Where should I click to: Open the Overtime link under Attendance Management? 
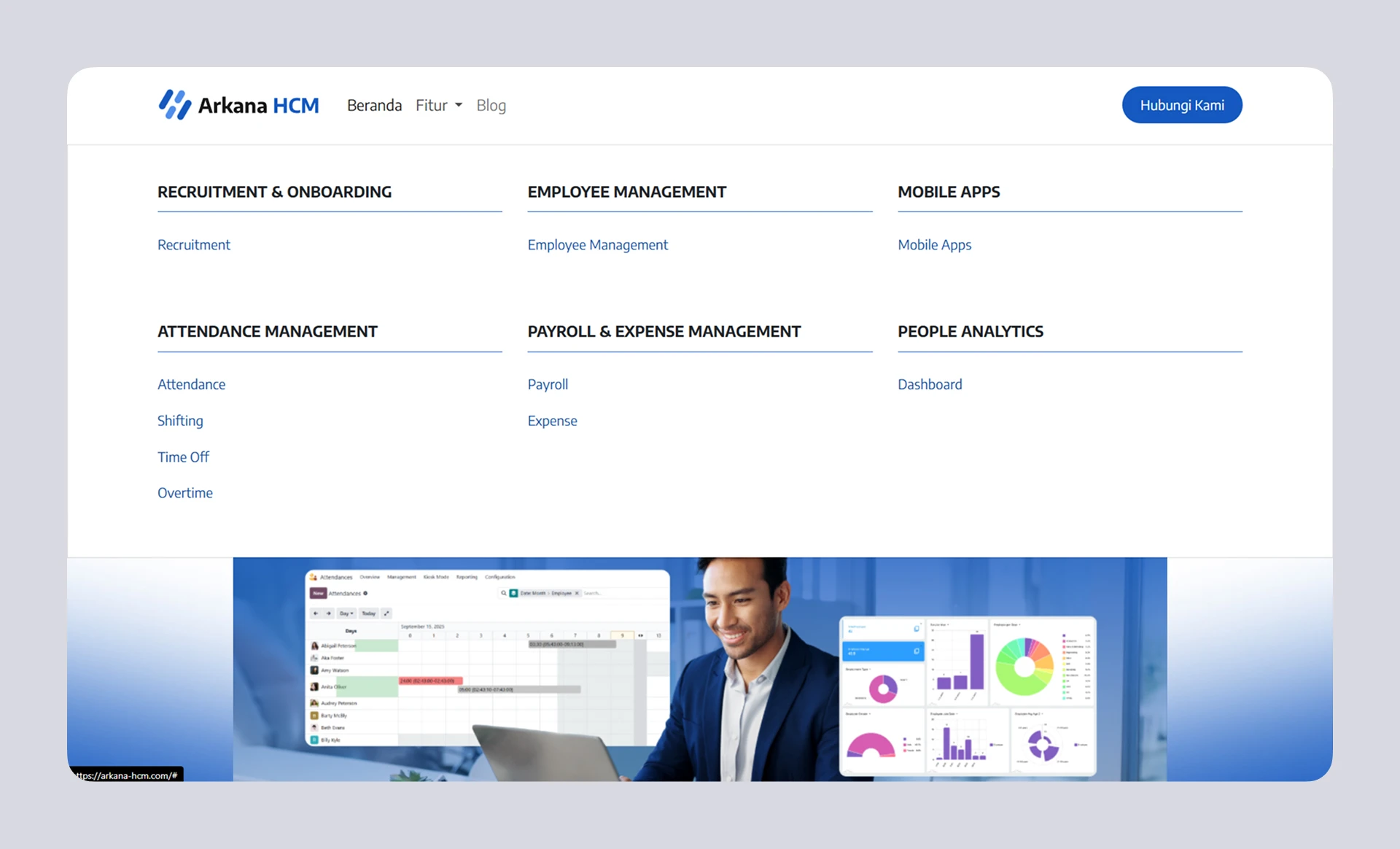184,492
